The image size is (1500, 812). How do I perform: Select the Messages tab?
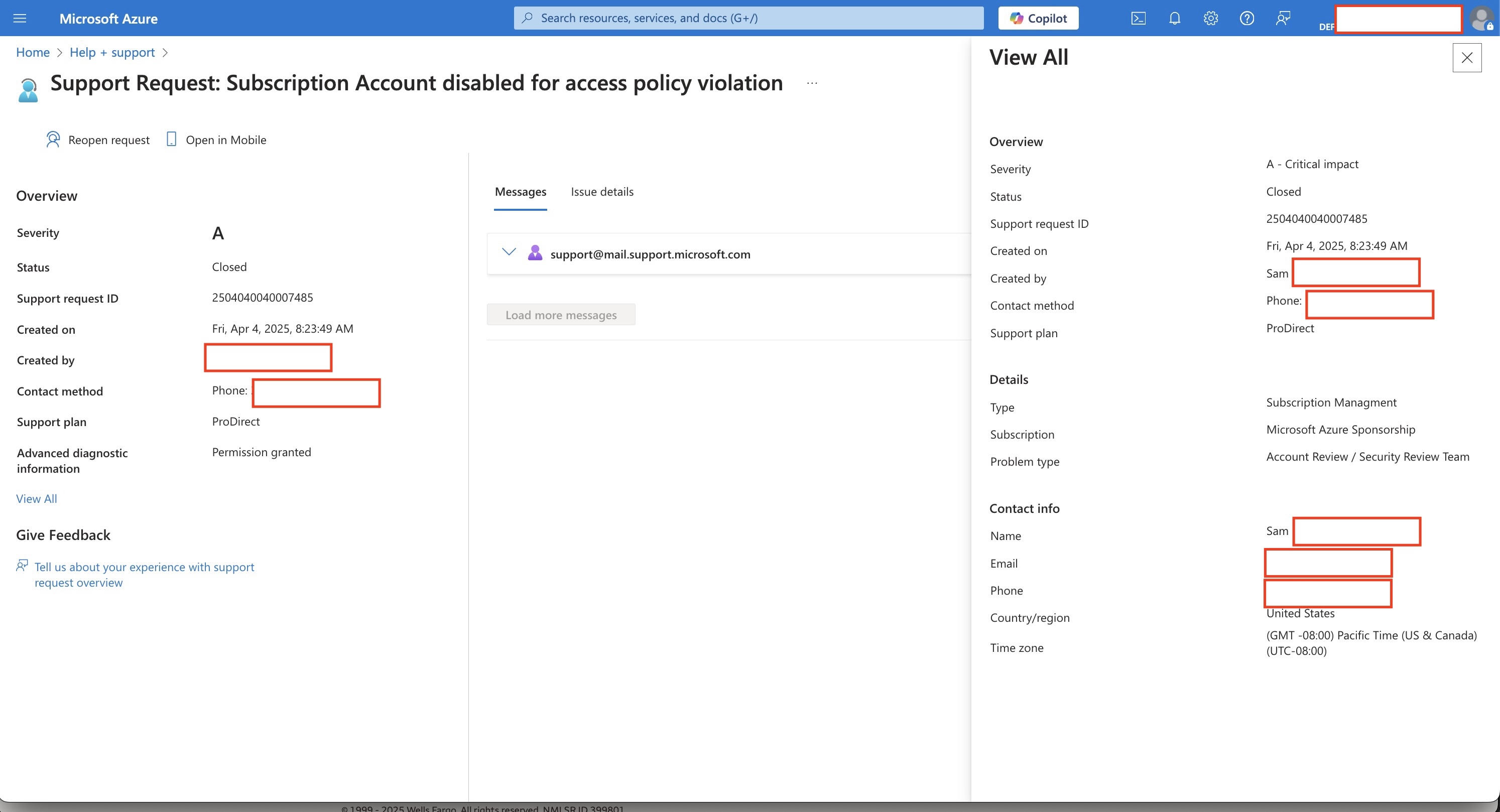520,192
